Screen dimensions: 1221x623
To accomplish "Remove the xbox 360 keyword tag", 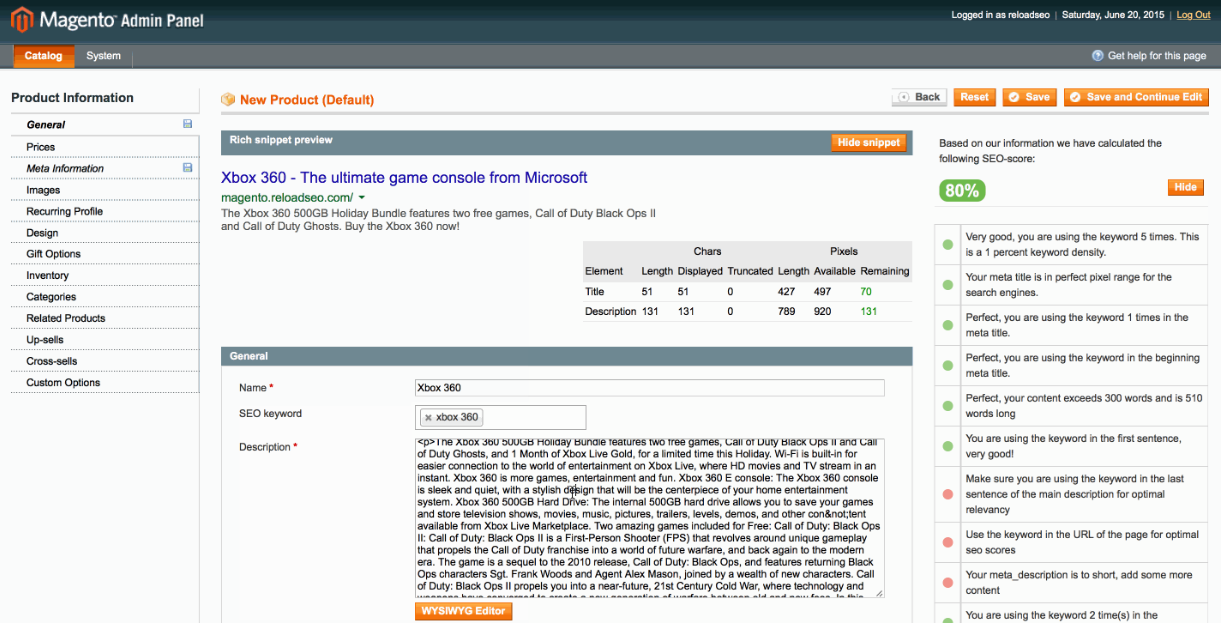I will tap(428, 417).
